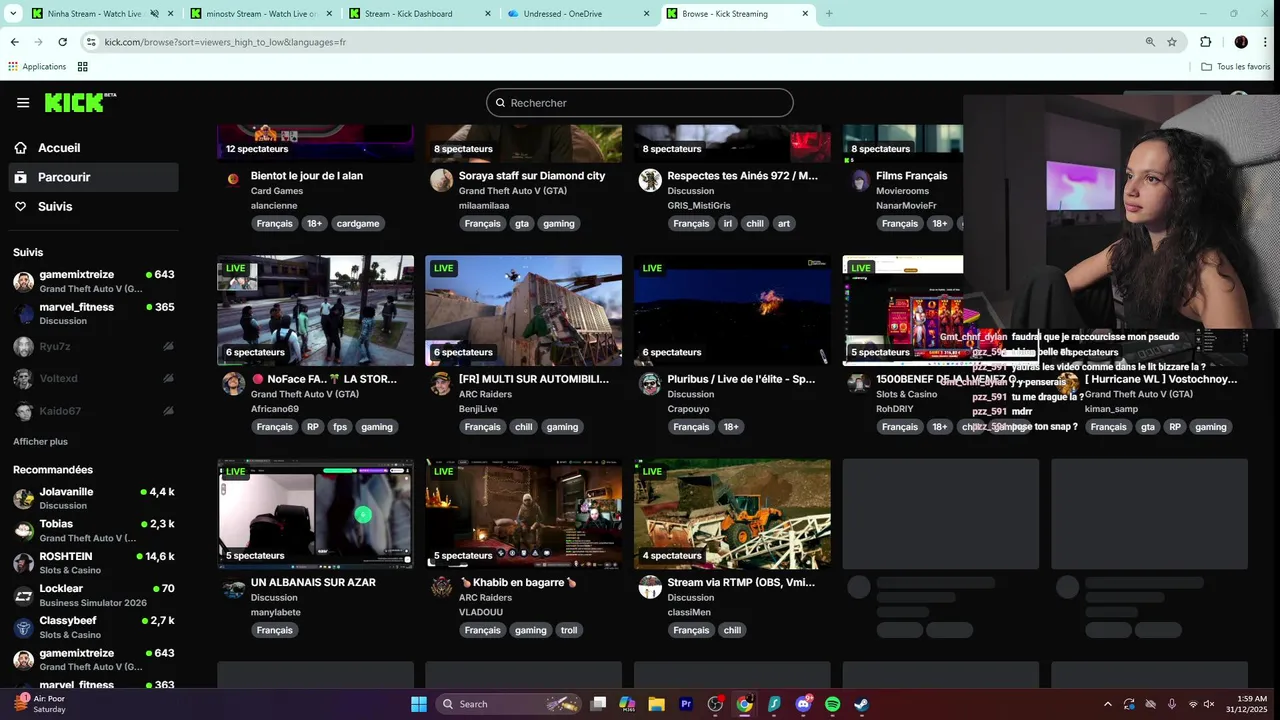The height and width of the screenshot is (720, 1280).
Task: Click ARC Raiders category under BenjiLive
Action: tap(485, 394)
